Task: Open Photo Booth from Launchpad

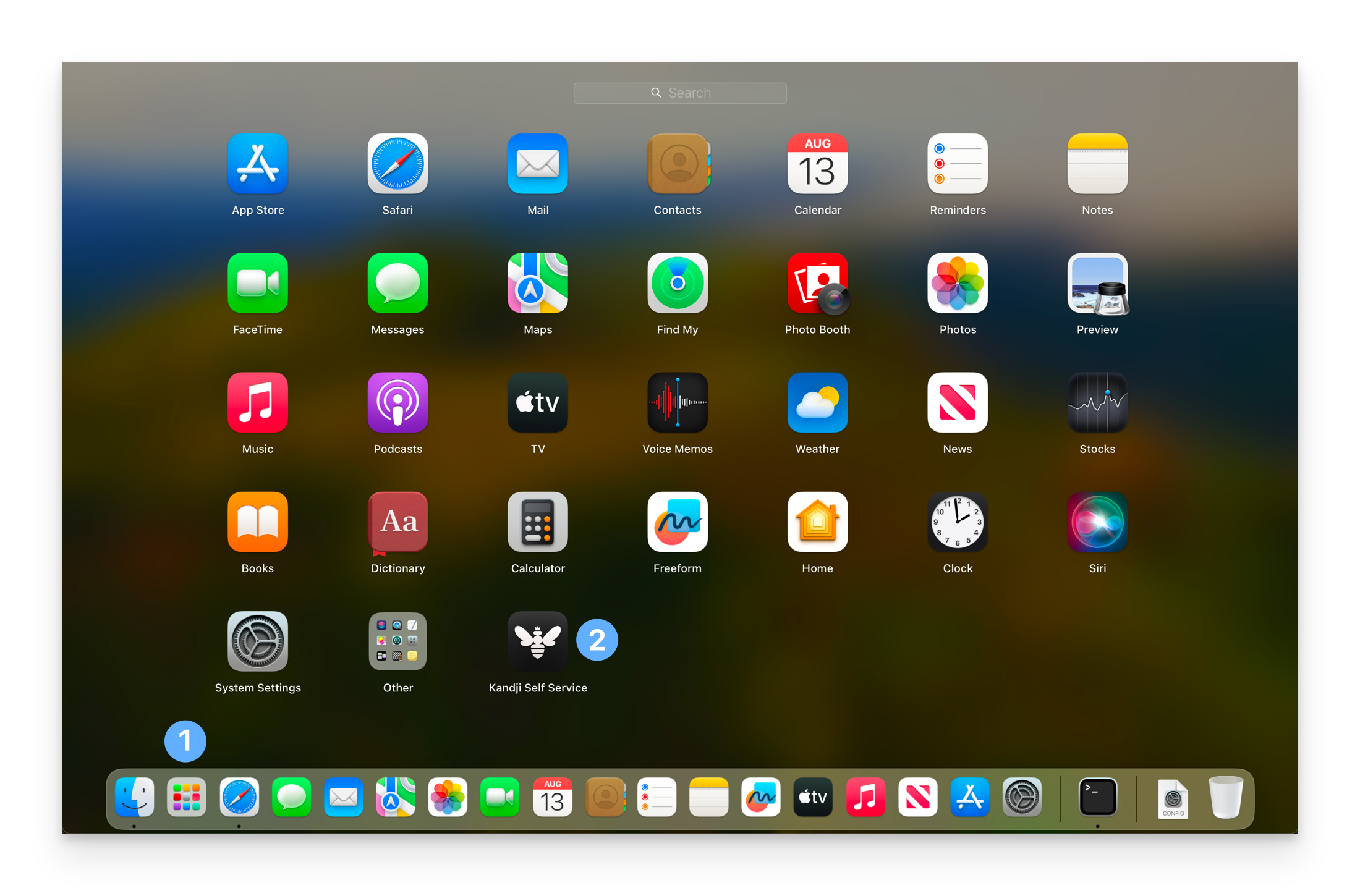Action: coord(817,284)
